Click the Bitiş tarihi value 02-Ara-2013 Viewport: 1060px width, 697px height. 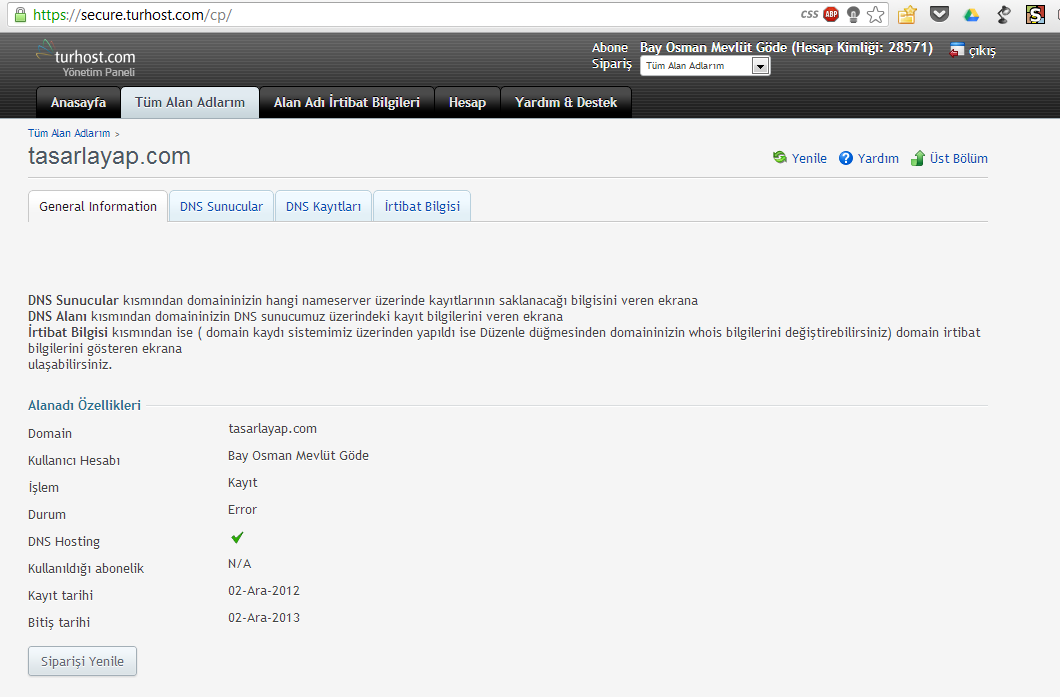pos(264,618)
